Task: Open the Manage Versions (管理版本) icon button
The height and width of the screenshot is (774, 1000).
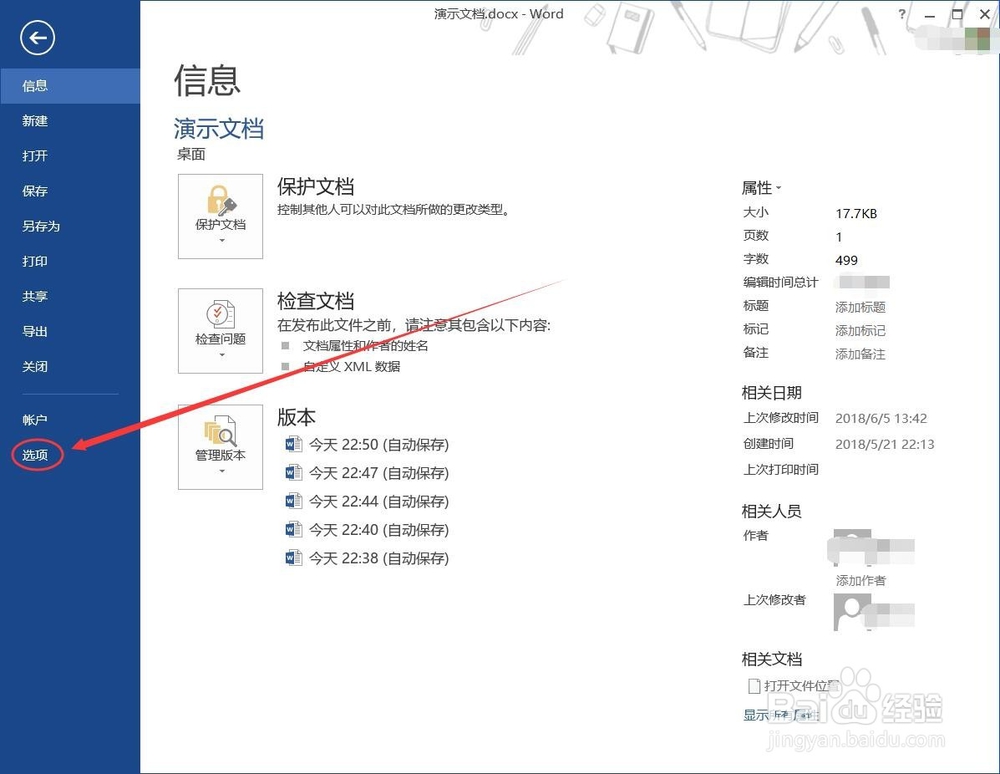Action: click(x=220, y=447)
